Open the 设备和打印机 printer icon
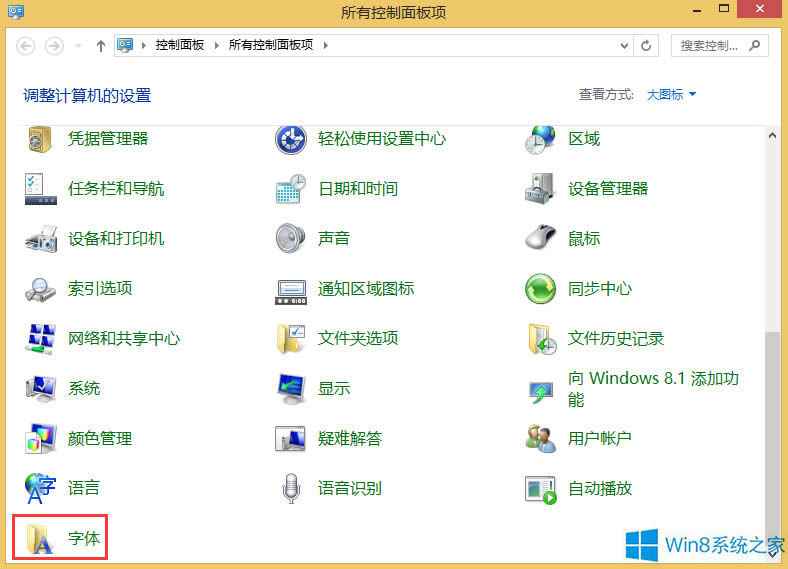The height and width of the screenshot is (569, 788). pos(41,238)
